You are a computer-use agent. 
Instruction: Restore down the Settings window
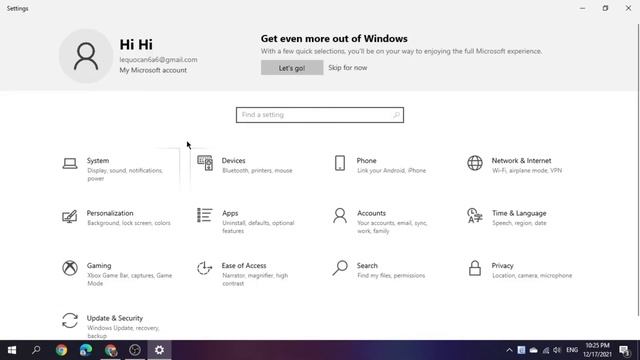605,8
